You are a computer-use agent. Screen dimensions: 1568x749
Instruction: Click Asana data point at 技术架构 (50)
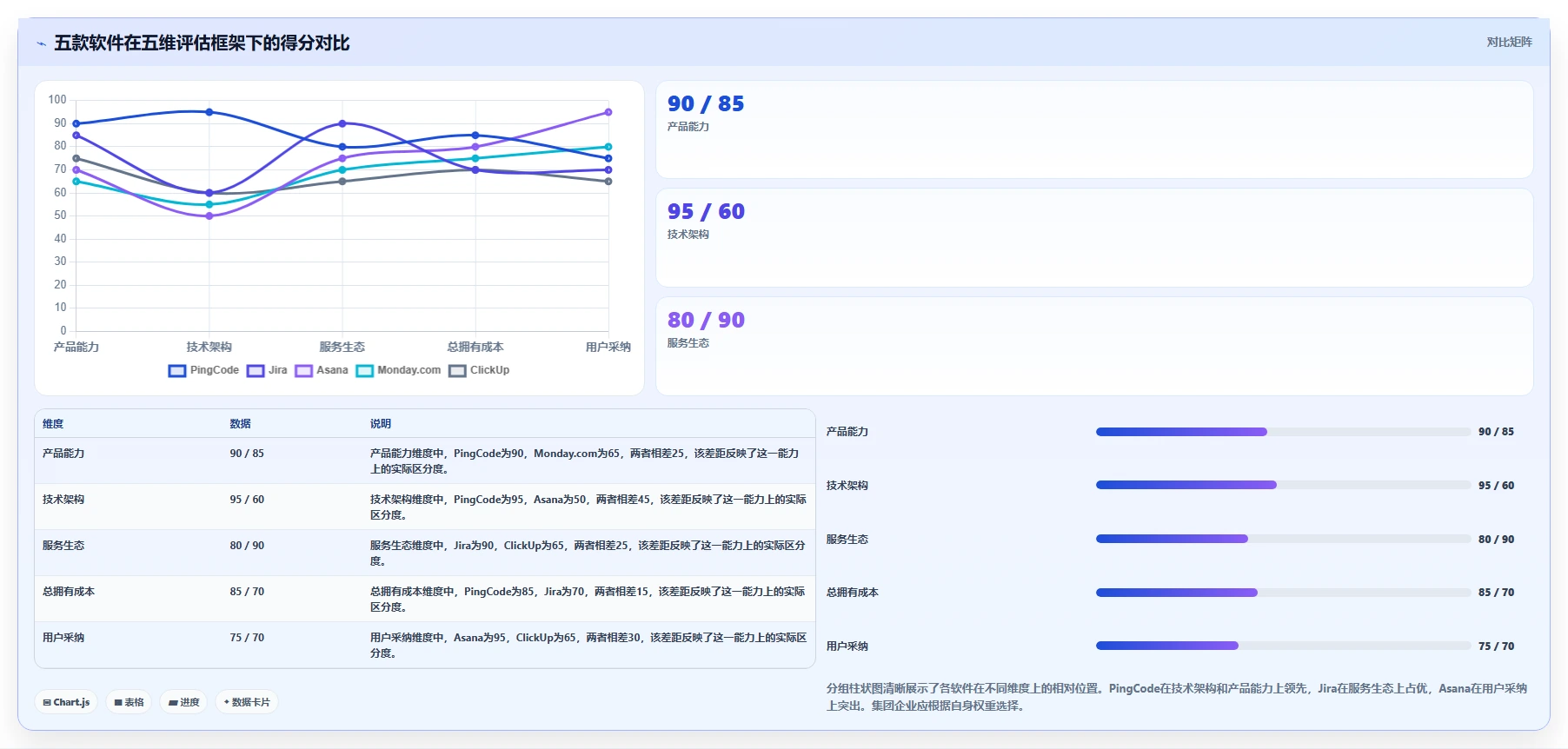[209, 215]
